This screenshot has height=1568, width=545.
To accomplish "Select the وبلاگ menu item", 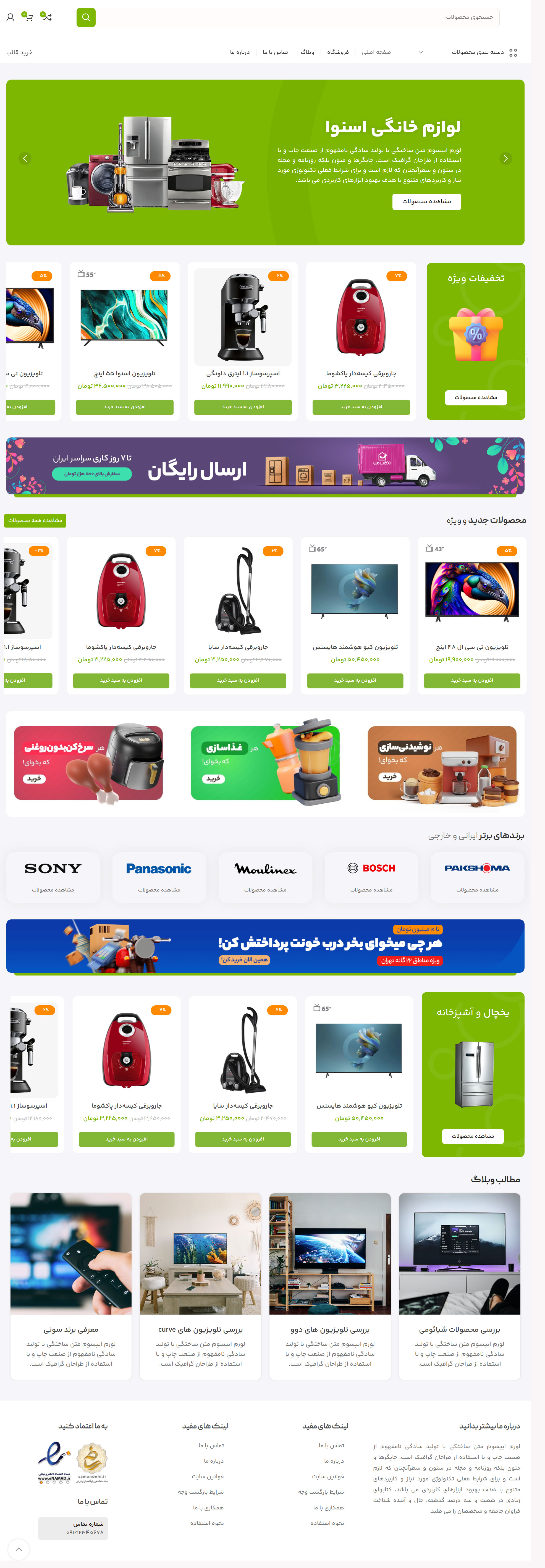I will [308, 52].
